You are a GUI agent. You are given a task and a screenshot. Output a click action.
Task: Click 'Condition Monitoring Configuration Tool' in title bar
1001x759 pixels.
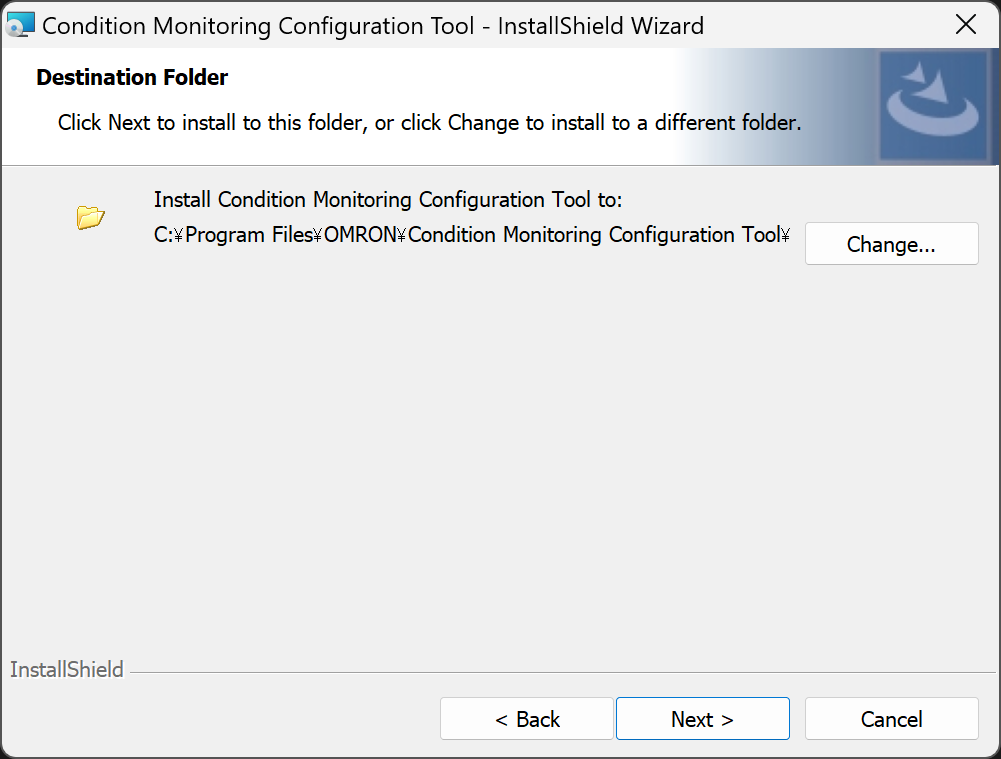258,25
